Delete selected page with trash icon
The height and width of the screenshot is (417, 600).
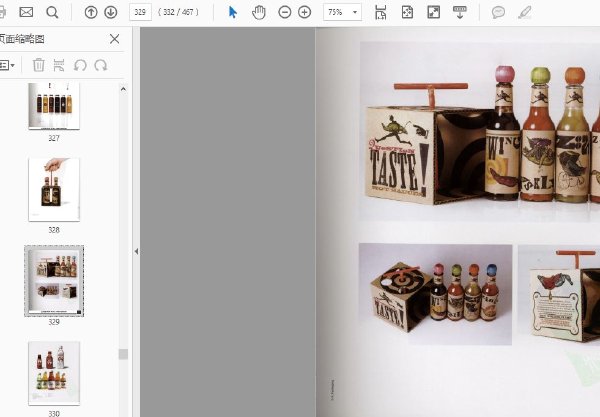39,65
